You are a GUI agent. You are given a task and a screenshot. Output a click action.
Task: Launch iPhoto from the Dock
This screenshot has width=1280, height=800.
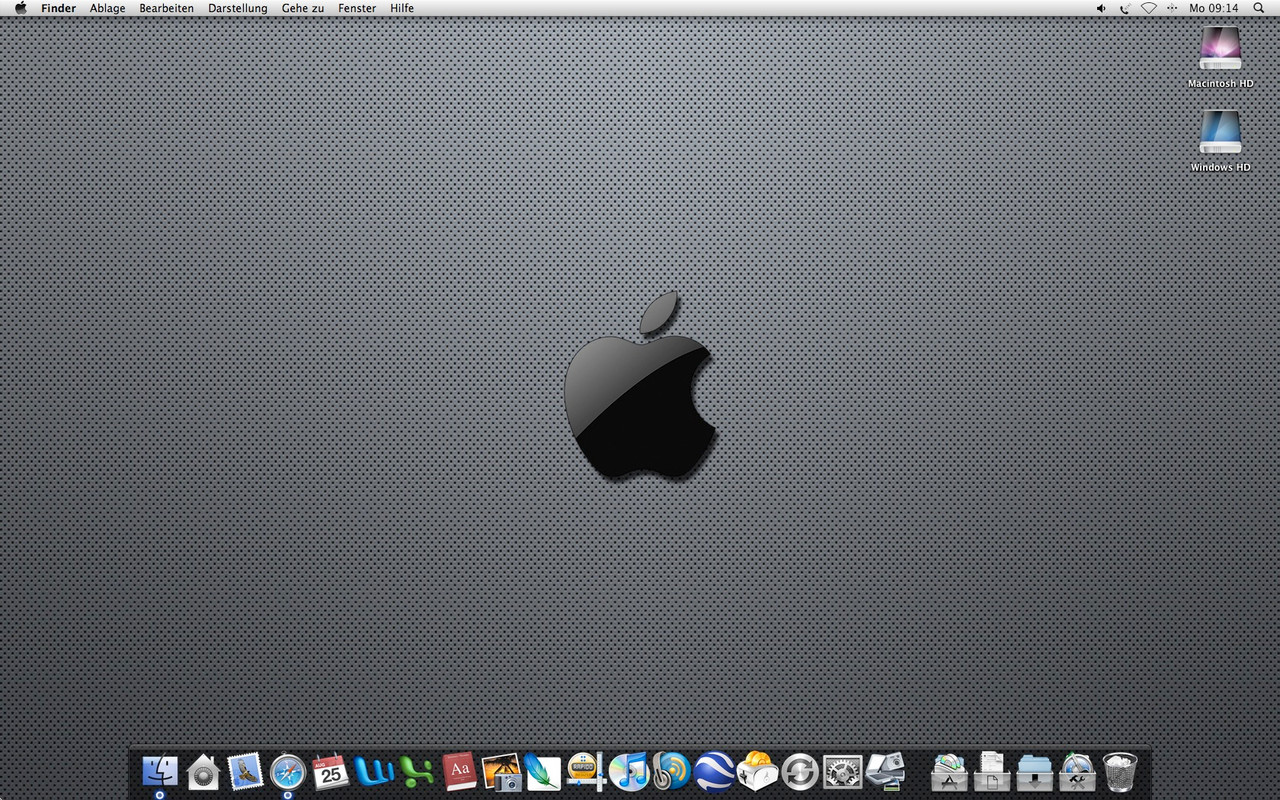[x=501, y=771]
